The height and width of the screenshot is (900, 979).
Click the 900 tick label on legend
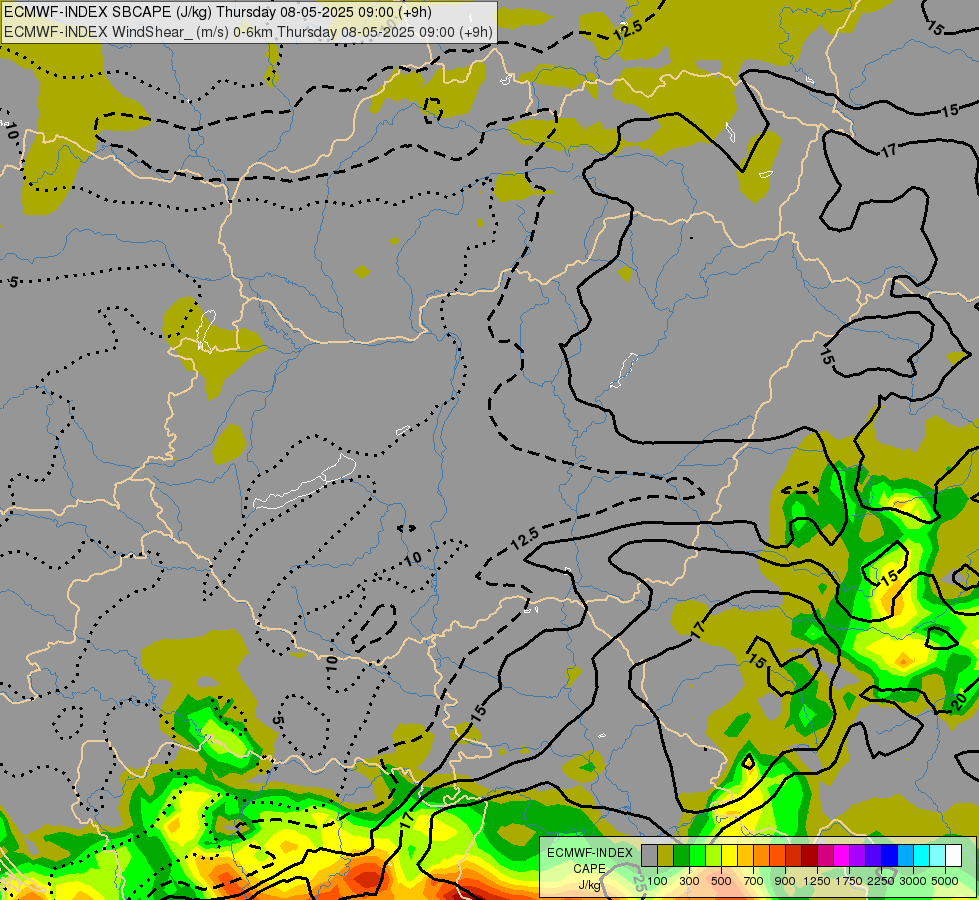coord(785,881)
